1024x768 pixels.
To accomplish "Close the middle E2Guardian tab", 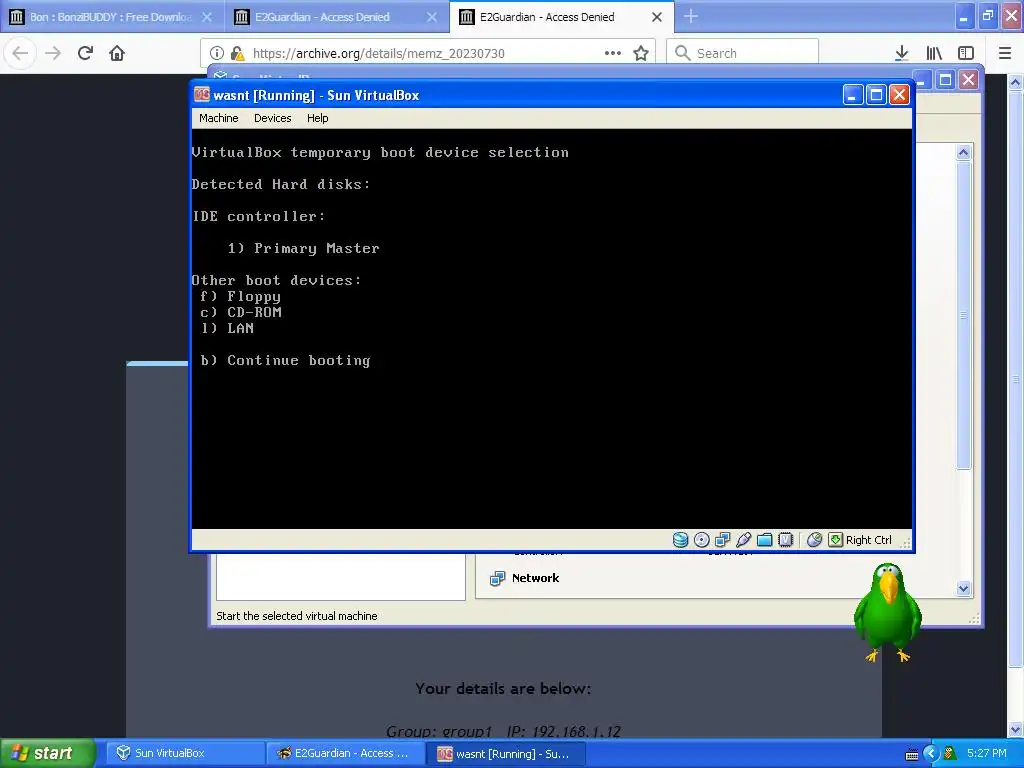I will [x=432, y=17].
